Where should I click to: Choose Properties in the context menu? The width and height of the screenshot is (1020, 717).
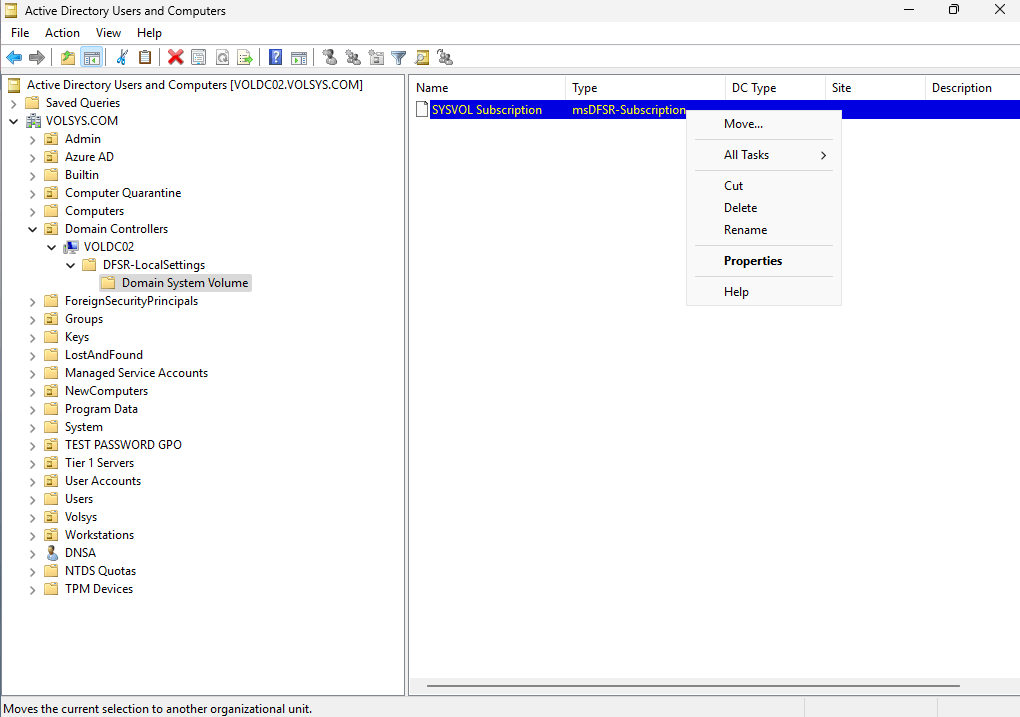coord(752,261)
